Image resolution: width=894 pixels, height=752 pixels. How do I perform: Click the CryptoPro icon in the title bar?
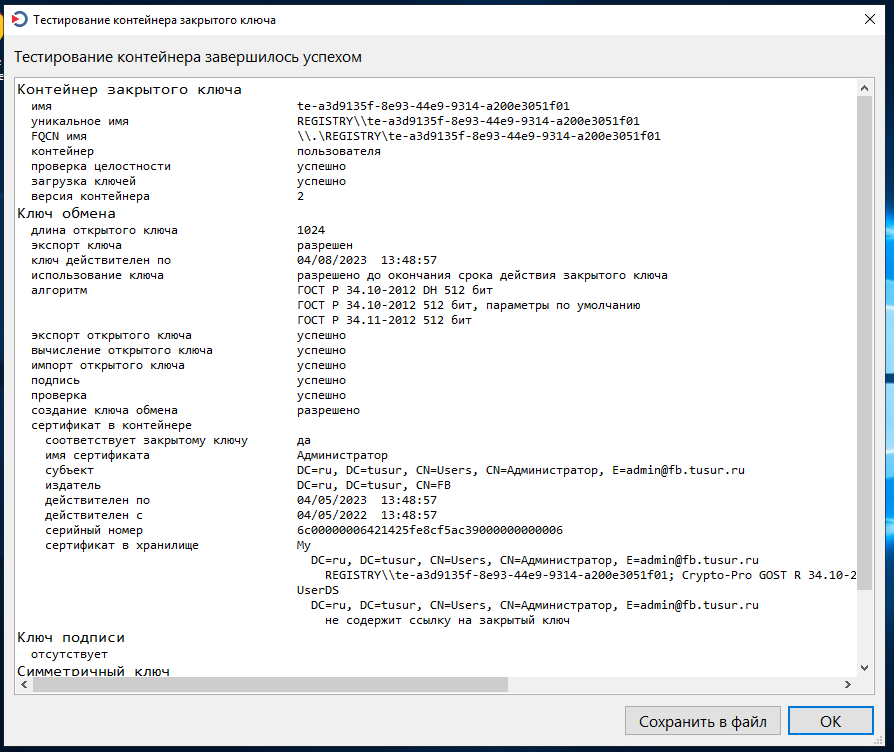click(19, 19)
